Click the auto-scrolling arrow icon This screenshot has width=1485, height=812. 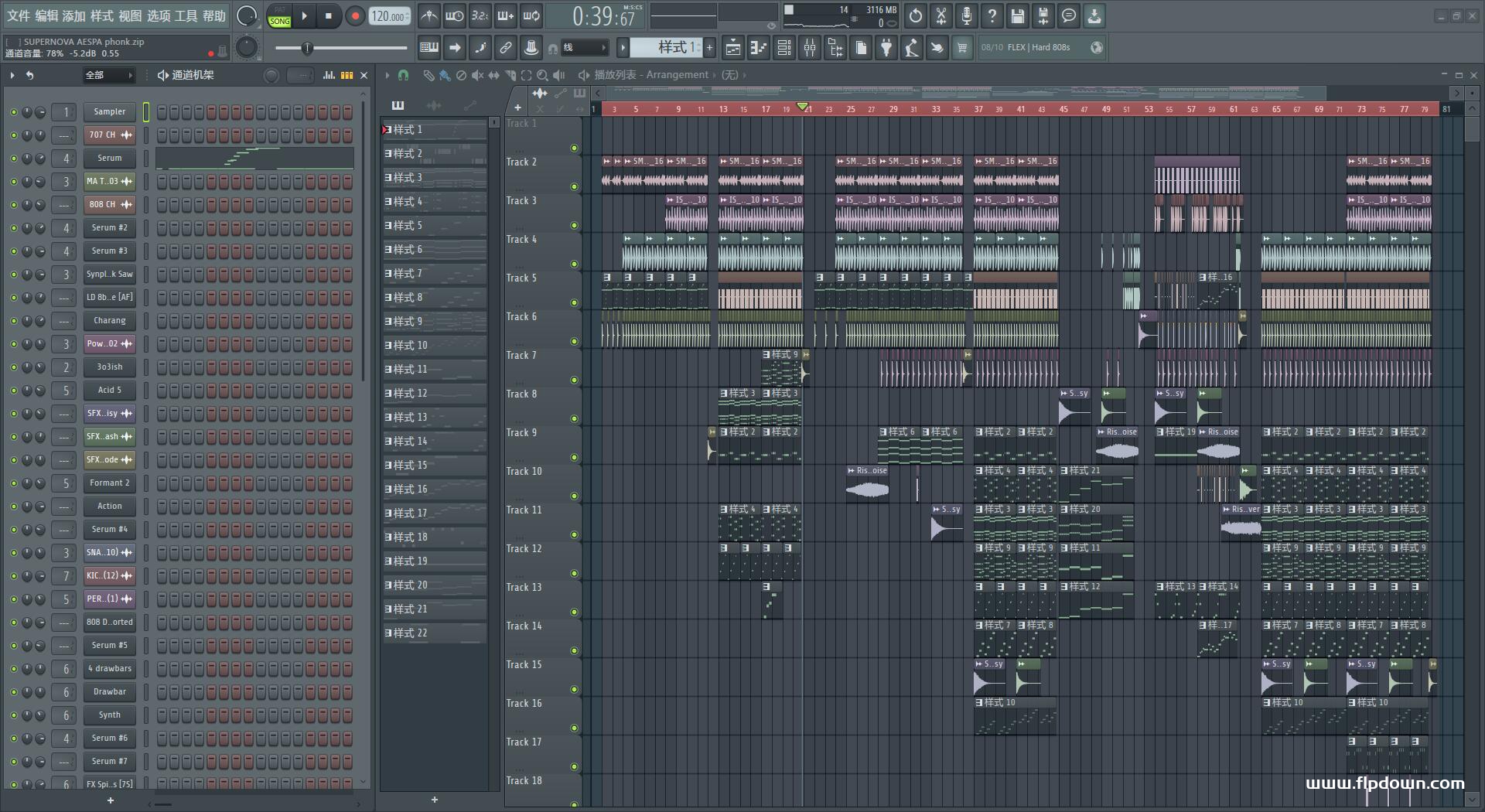[x=455, y=48]
